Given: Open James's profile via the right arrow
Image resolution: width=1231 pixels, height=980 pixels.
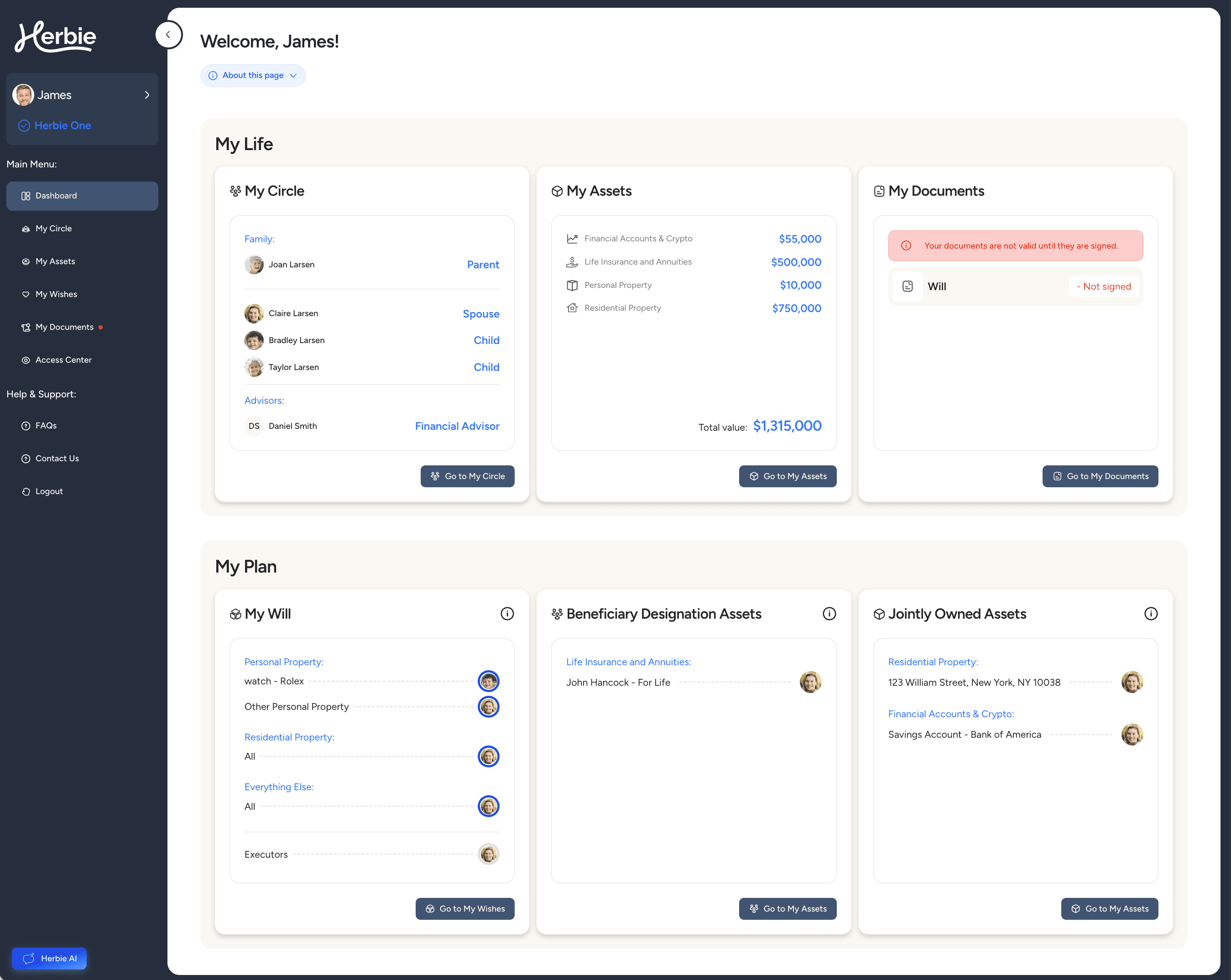Looking at the screenshot, I should 147,94.
